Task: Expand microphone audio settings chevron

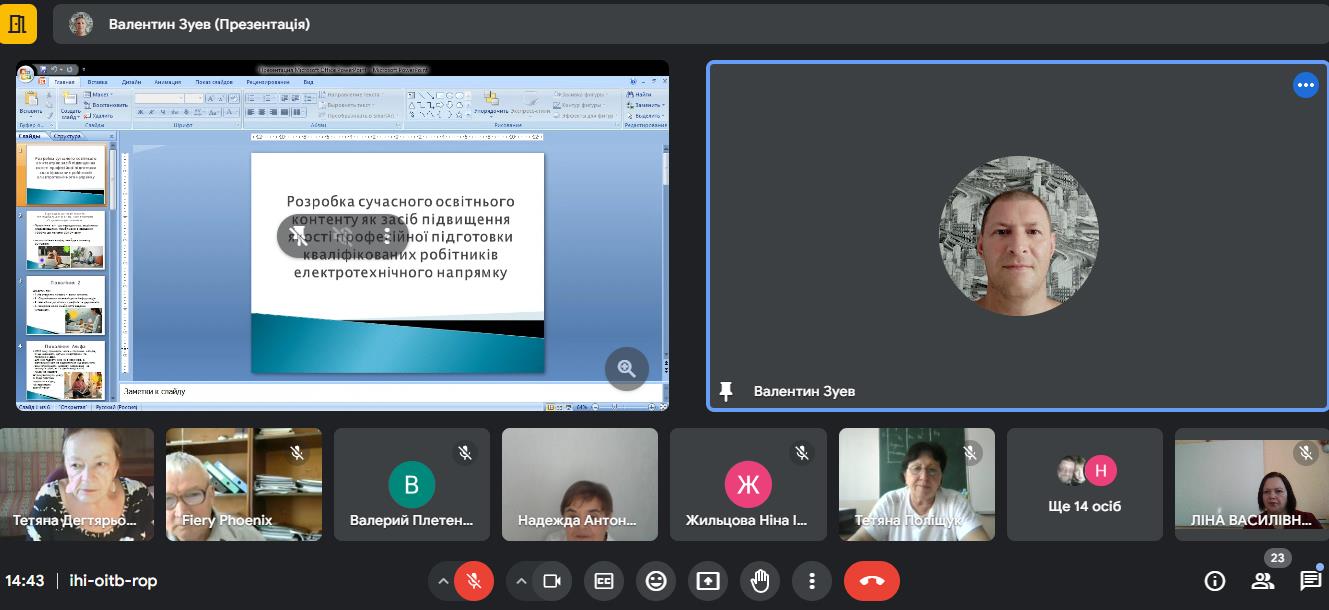Action: pyautogui.click(x=443, y=581)
